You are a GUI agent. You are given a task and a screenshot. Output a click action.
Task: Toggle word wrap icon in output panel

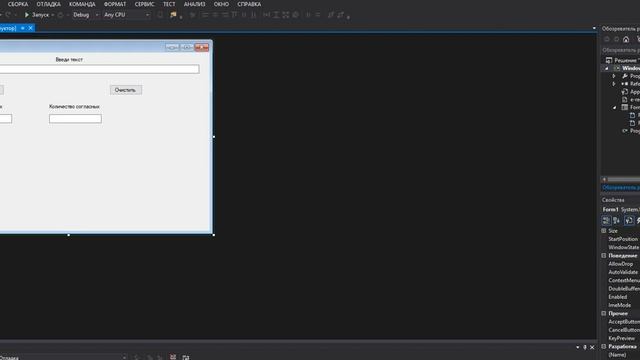click(x=186, y=358)
